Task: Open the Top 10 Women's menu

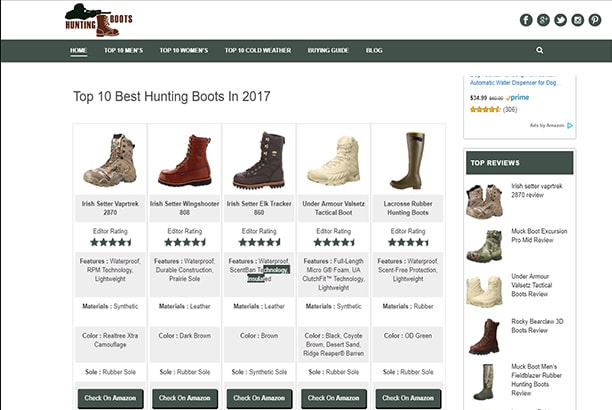Action: 183,50
